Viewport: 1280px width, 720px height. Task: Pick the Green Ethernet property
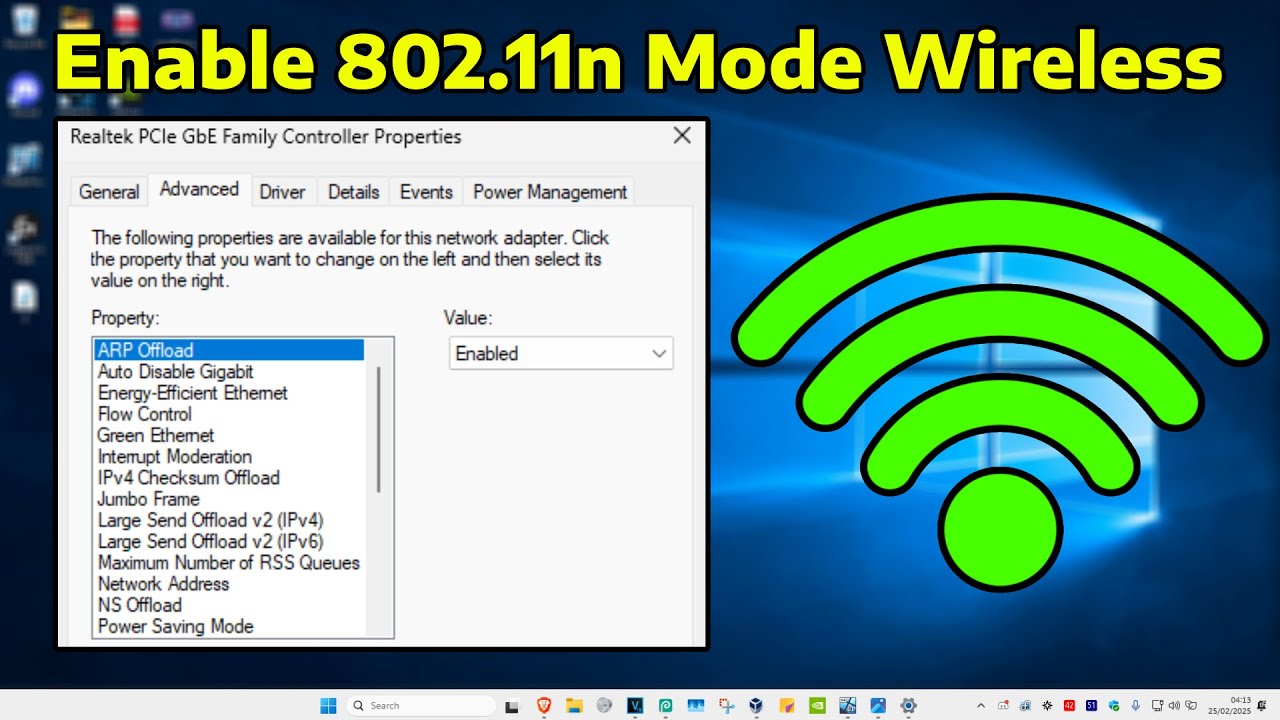[156, 435]
